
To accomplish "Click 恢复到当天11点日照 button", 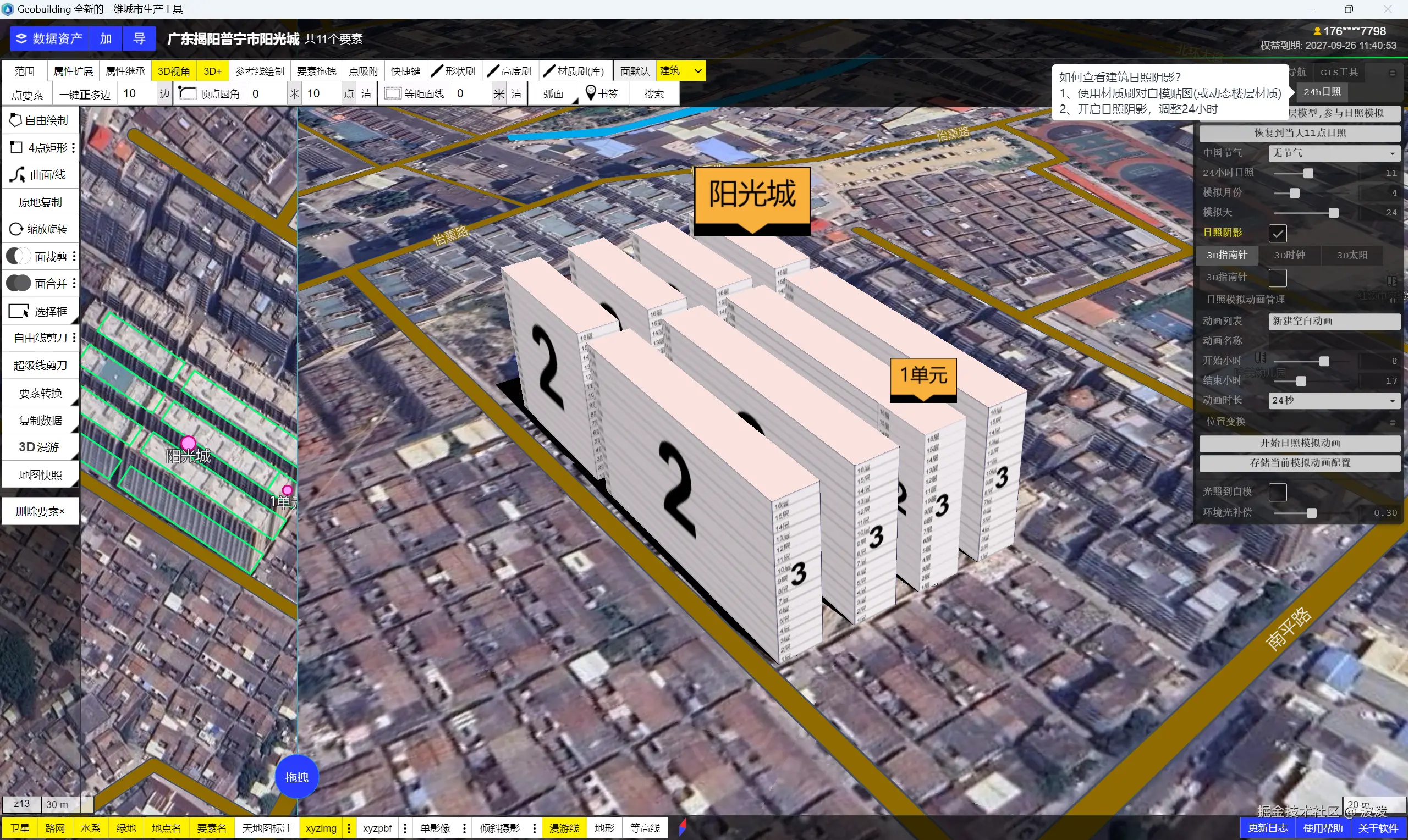I will (x=1299, y=133).
